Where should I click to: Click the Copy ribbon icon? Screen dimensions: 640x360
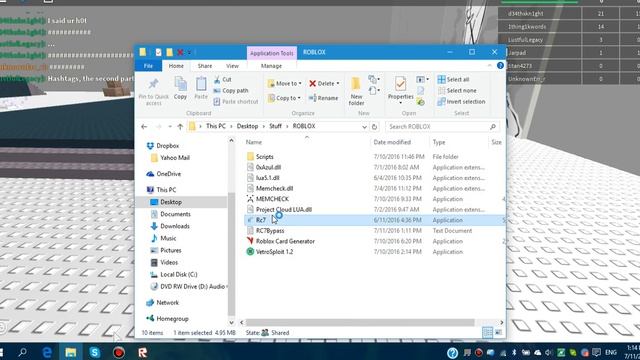click(180, 88)
